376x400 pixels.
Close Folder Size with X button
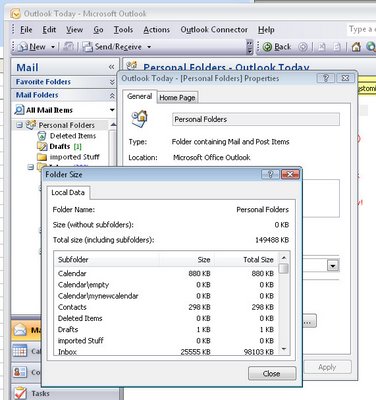(290, 174)
